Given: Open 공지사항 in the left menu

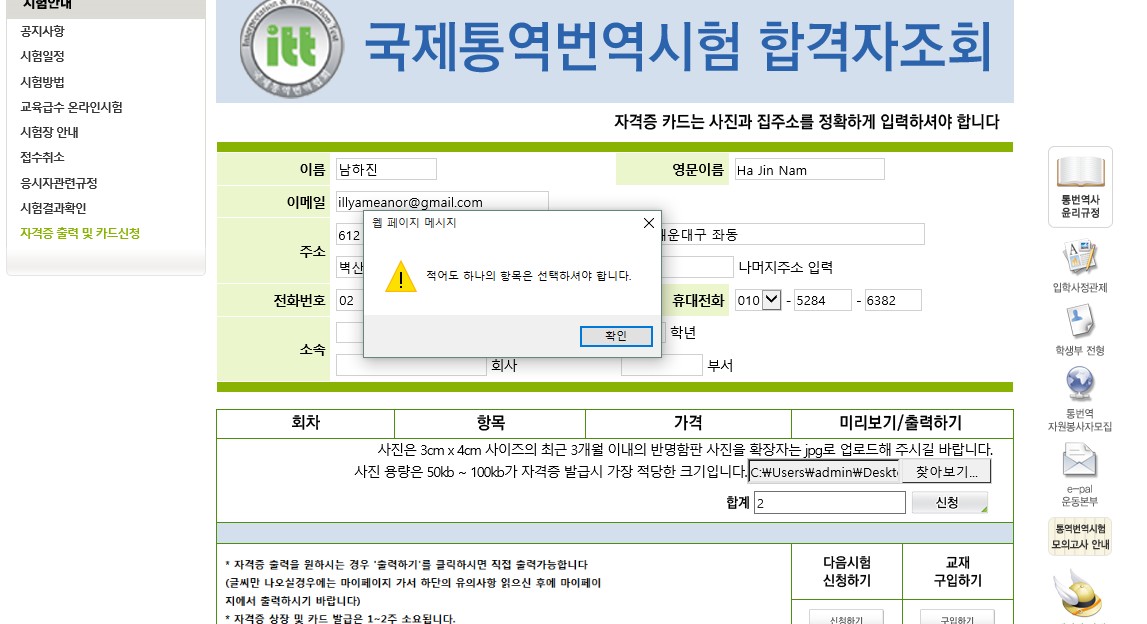Looking at the screenshot, I should pyautogui.click(x=42, y=31).
